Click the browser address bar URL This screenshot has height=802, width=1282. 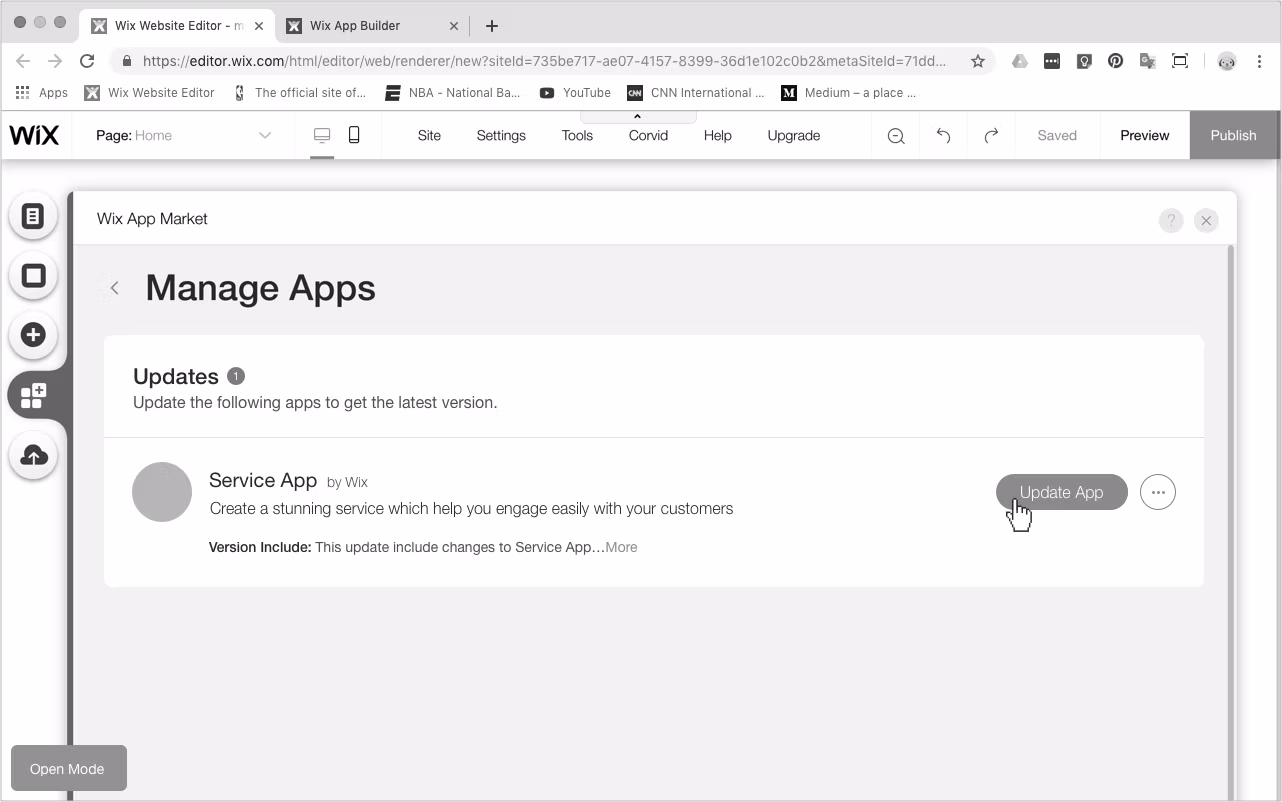pyautogui.click(x=544, y=61)
